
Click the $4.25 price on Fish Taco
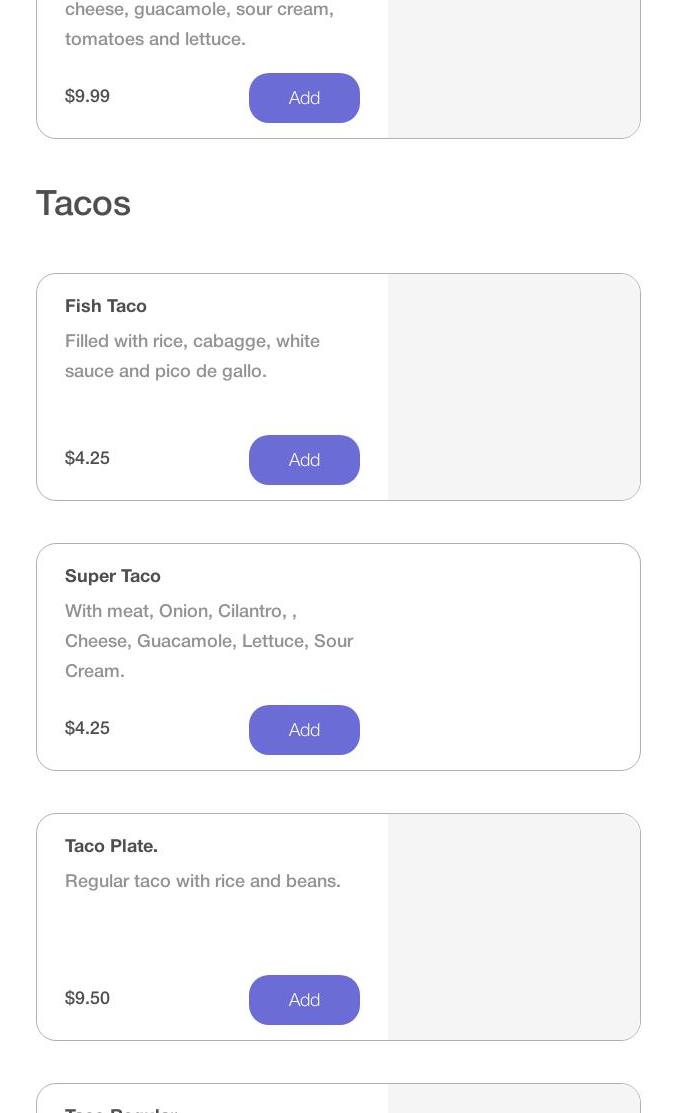(87, 458)
